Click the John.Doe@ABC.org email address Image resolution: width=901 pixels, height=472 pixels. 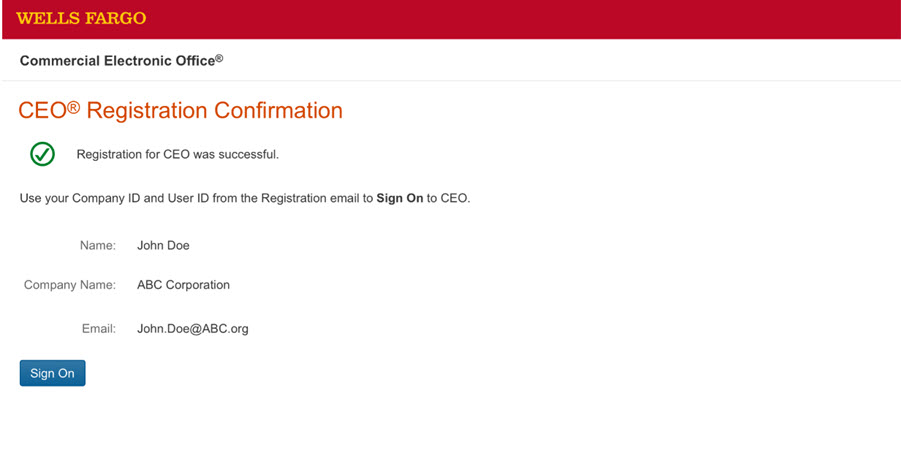point(192,329)
